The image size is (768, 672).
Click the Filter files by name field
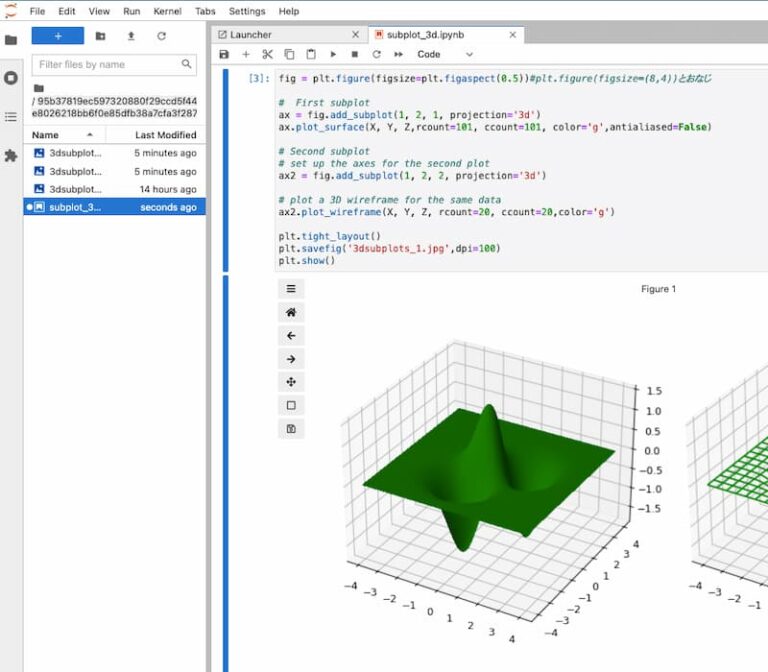pyautogui.click(x=107, y=64)
